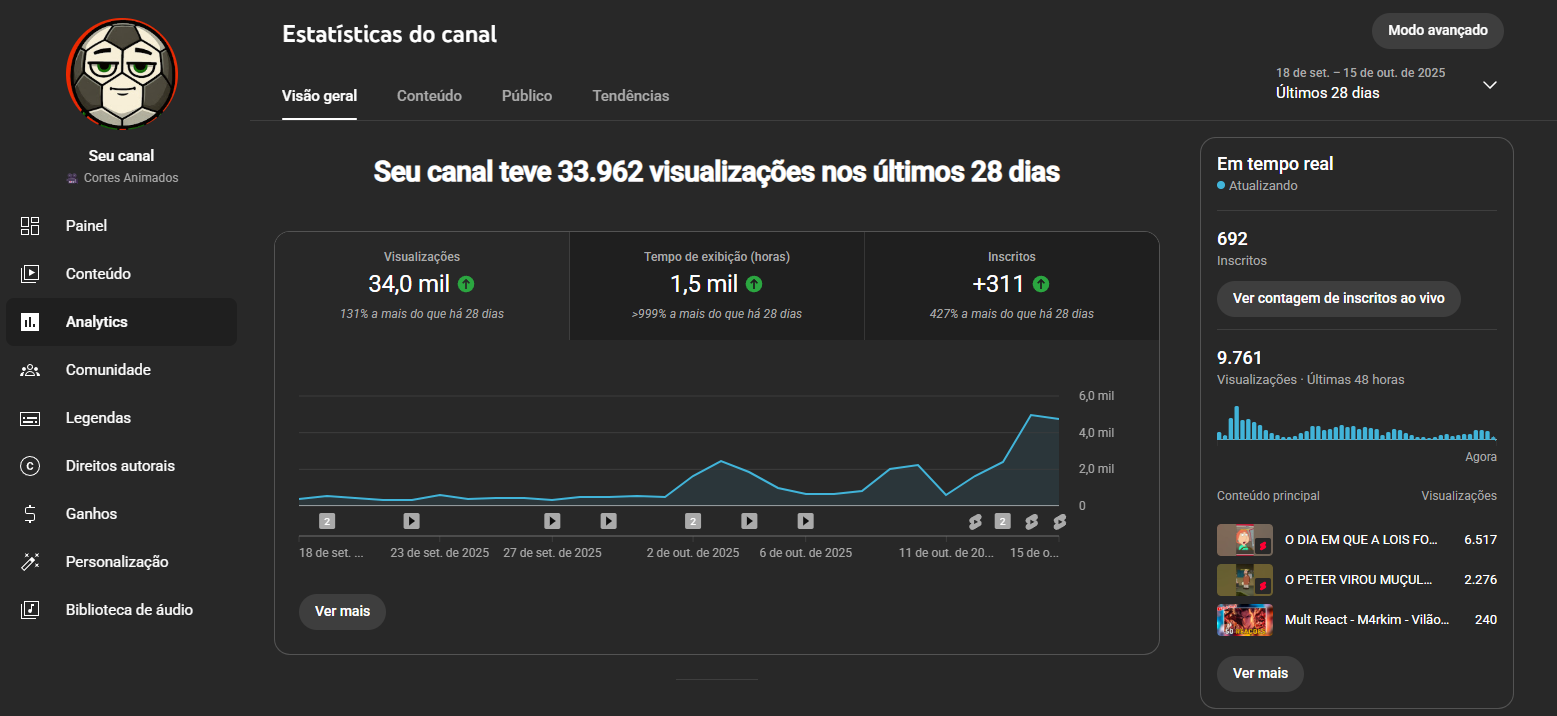Click the '6,0 mil' chart axis label
This screenshot has height=716, width=1557.
pos(1096,396)
